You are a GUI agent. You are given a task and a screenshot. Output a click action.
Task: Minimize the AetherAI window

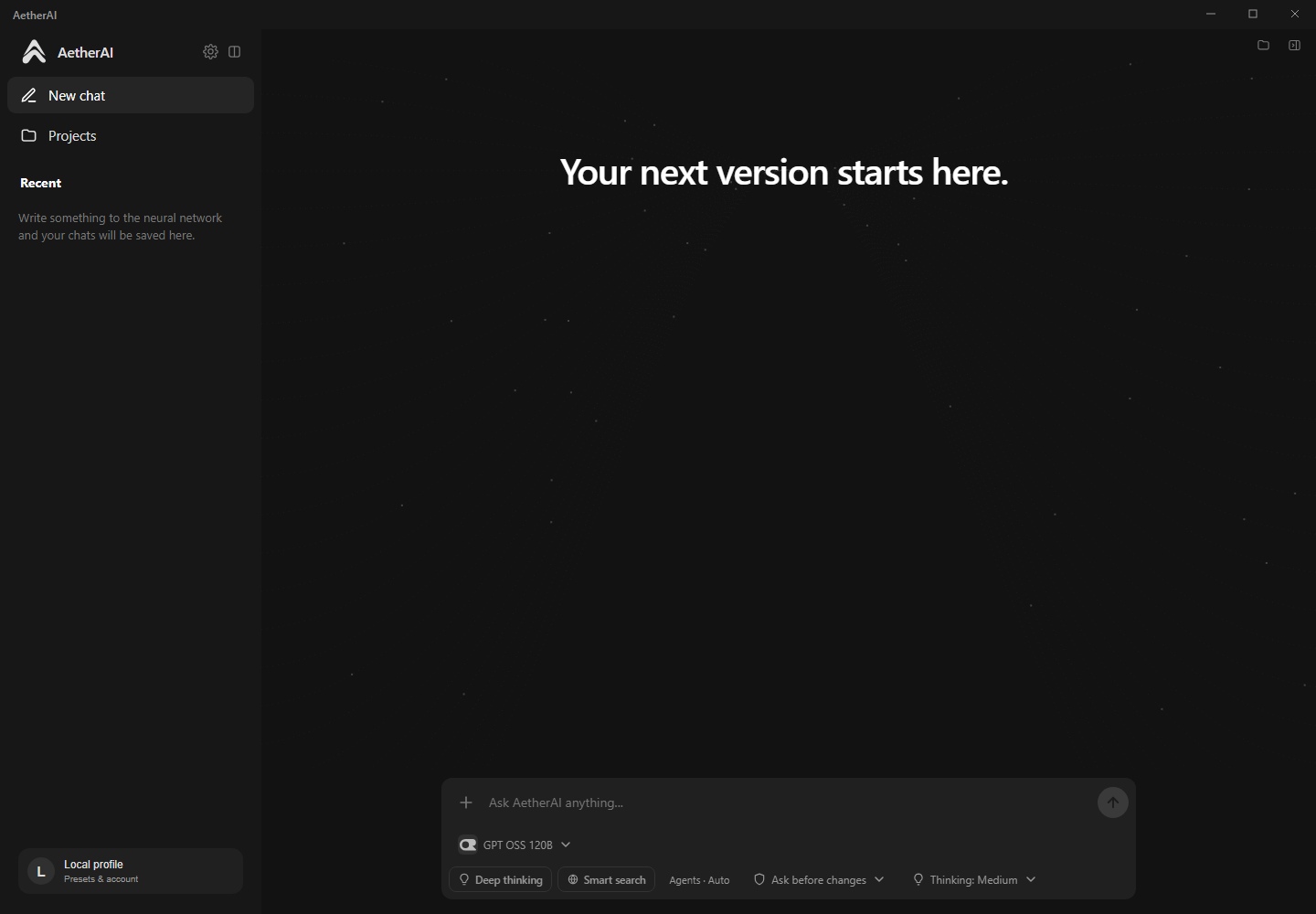click(x=1211, y=14)
